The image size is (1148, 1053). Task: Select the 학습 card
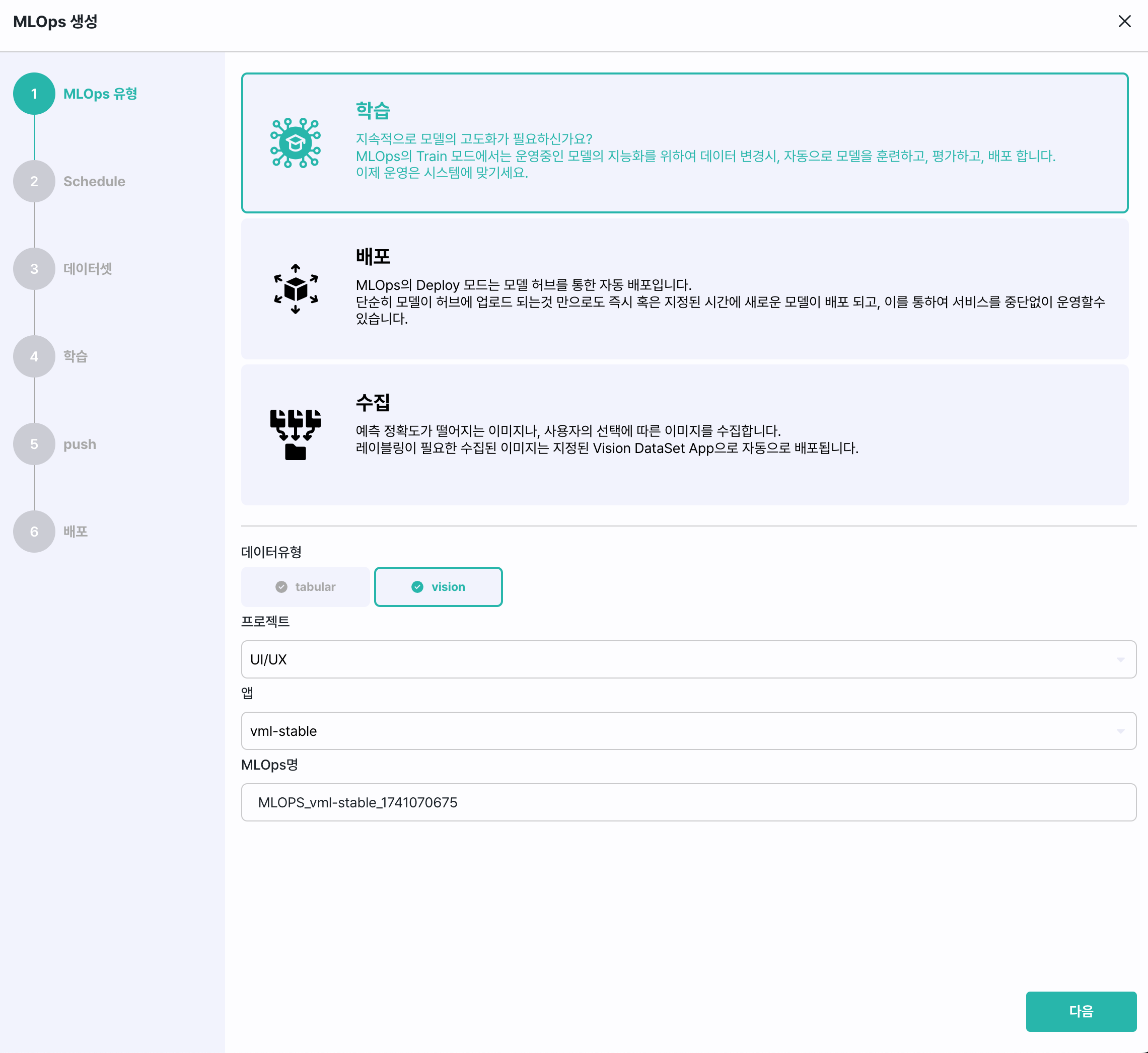685,142
